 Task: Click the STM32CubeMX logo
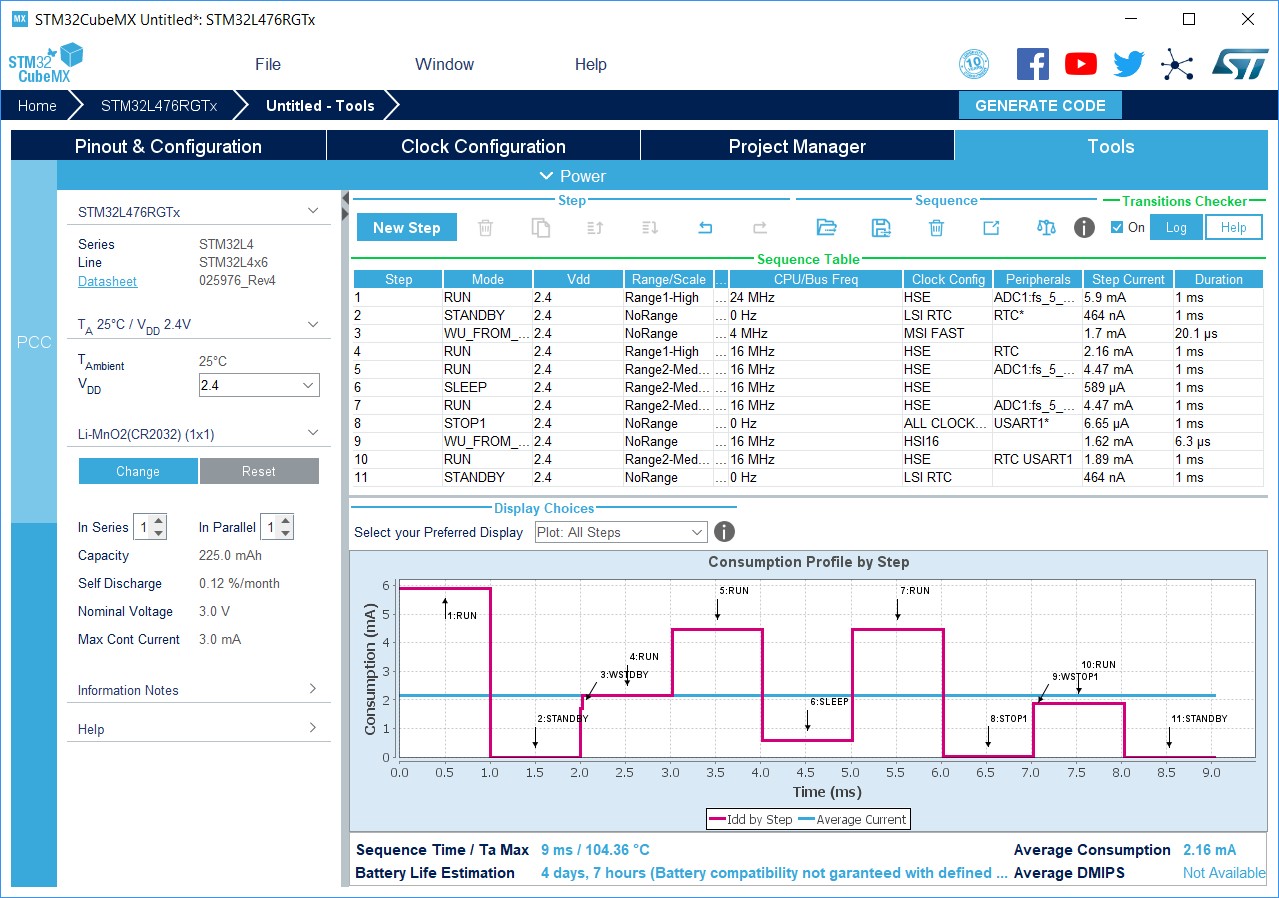pos(46,64)
